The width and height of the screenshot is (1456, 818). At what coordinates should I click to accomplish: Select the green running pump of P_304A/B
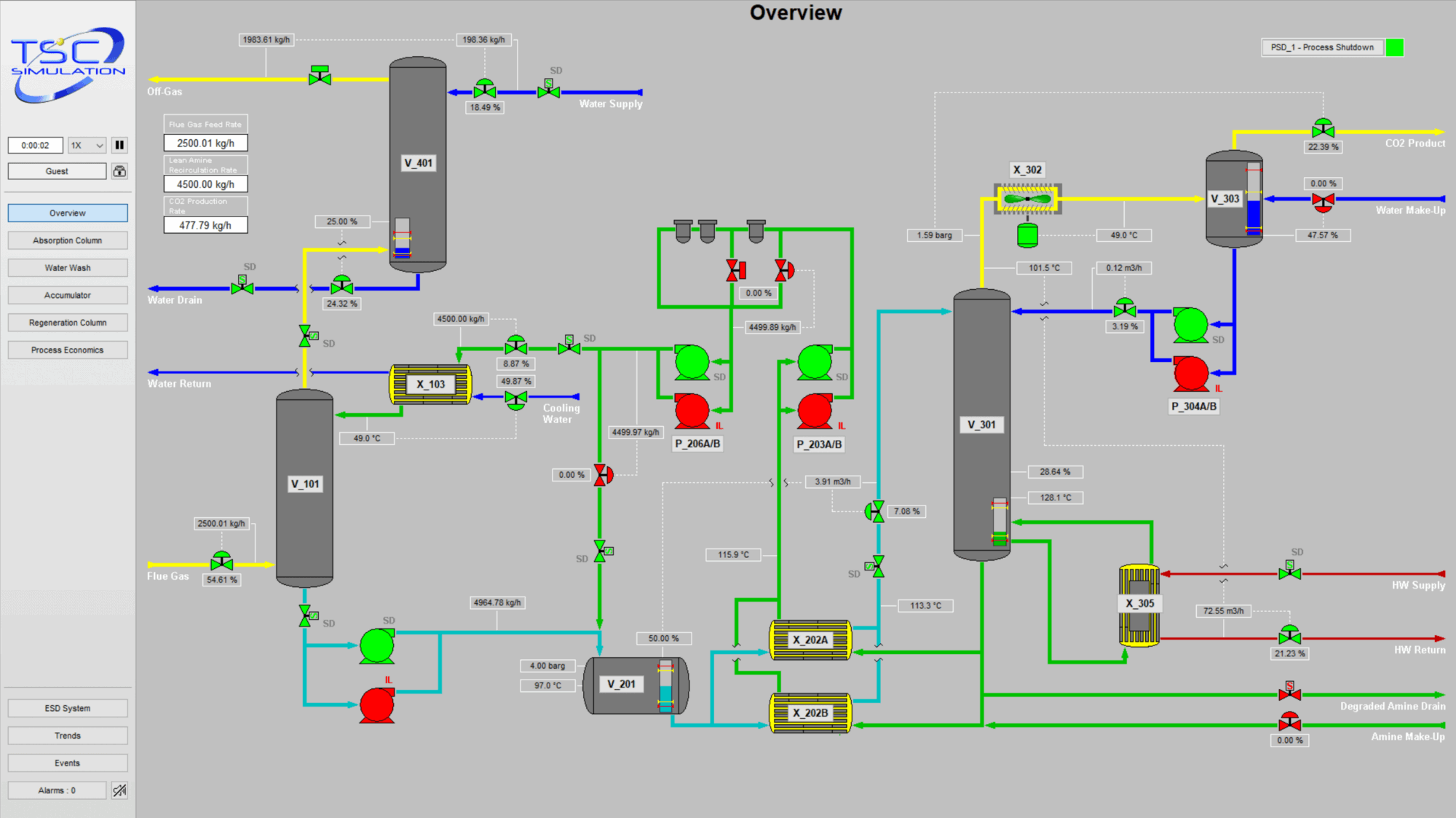1191,325
